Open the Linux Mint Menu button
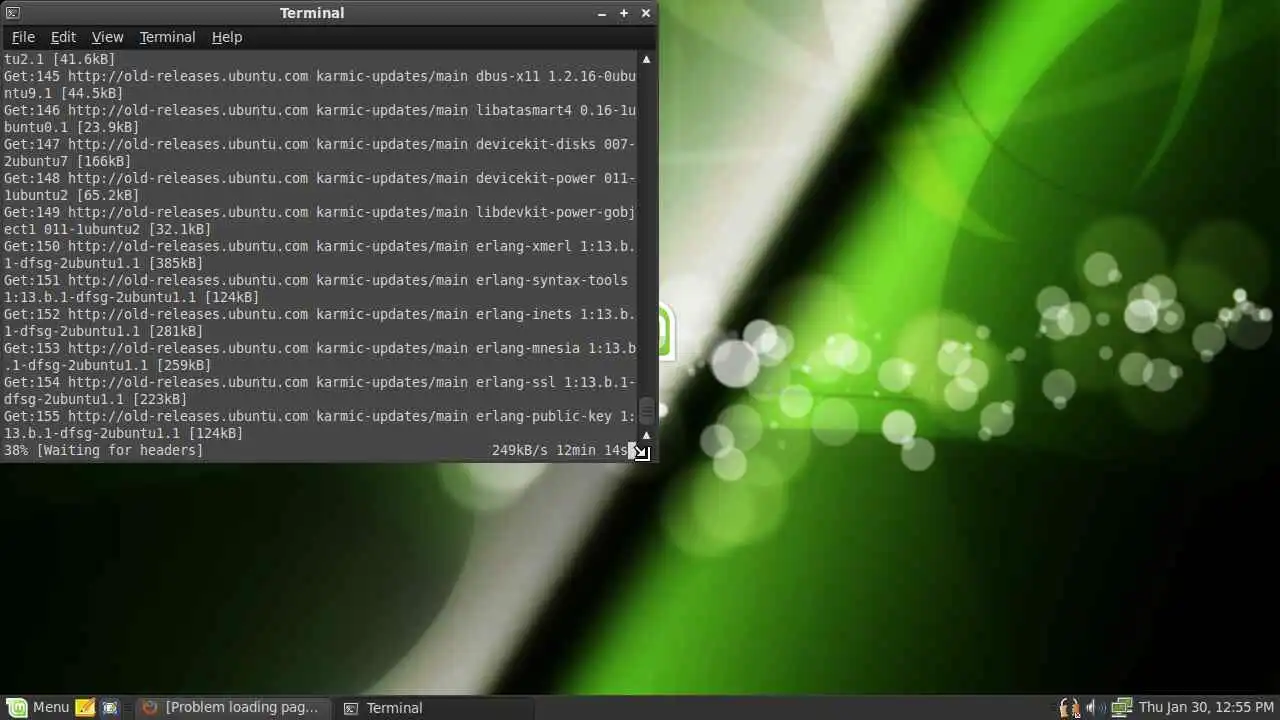This screenshot has height=720, width=1280. (x=38, y=707)
